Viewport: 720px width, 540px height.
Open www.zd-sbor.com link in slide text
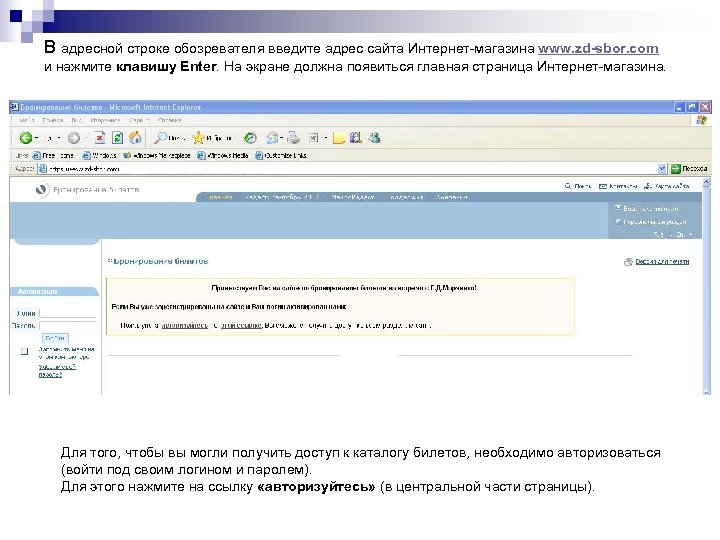[598, 48]
